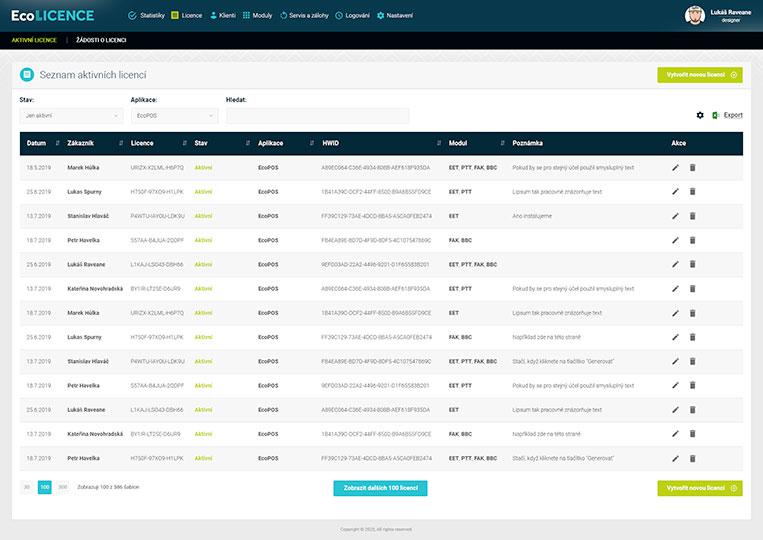Expand the Stav filter dropdown
Screen dimensions: 763x540
[69, 116]
